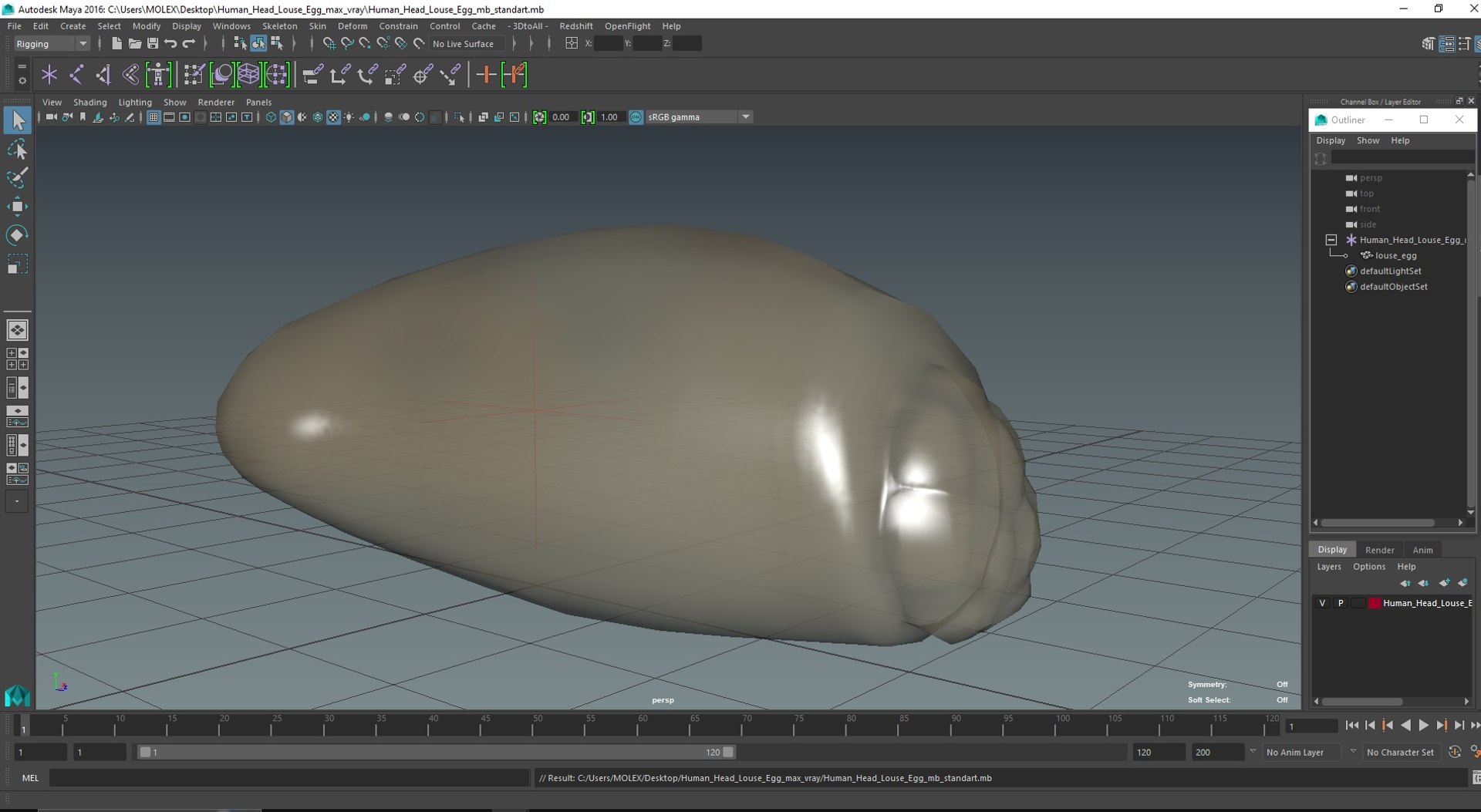Click the Set Key orange icon
This screenshot has width=1481, height=812.
[x=486, y=75]
